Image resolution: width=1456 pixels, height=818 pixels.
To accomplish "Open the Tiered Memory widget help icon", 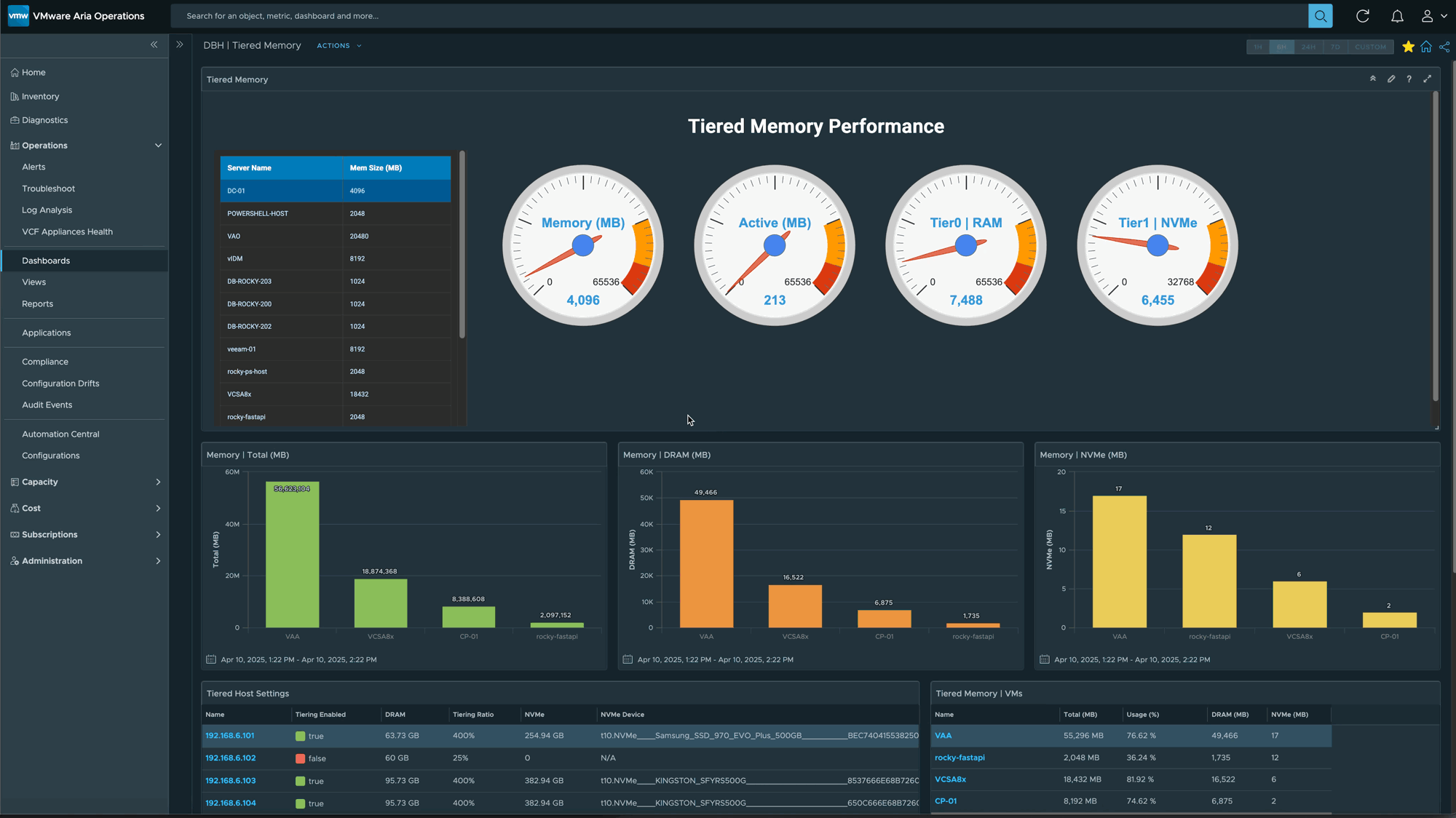I will coord(1409,79).
